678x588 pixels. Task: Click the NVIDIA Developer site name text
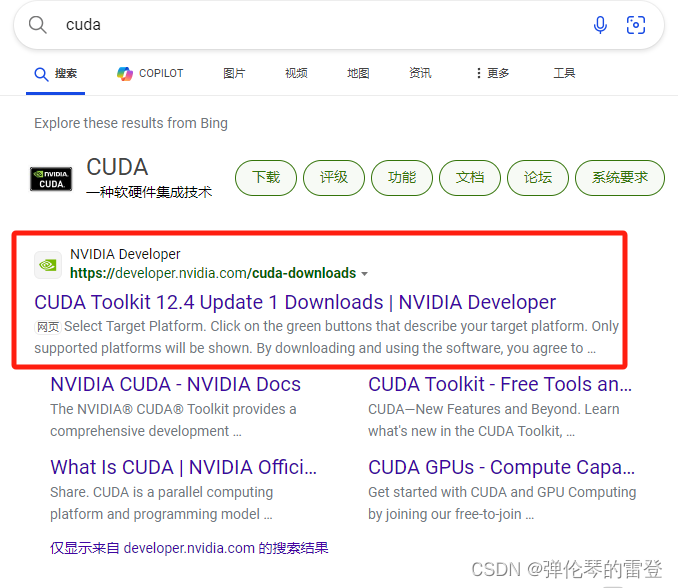[125, 254]
